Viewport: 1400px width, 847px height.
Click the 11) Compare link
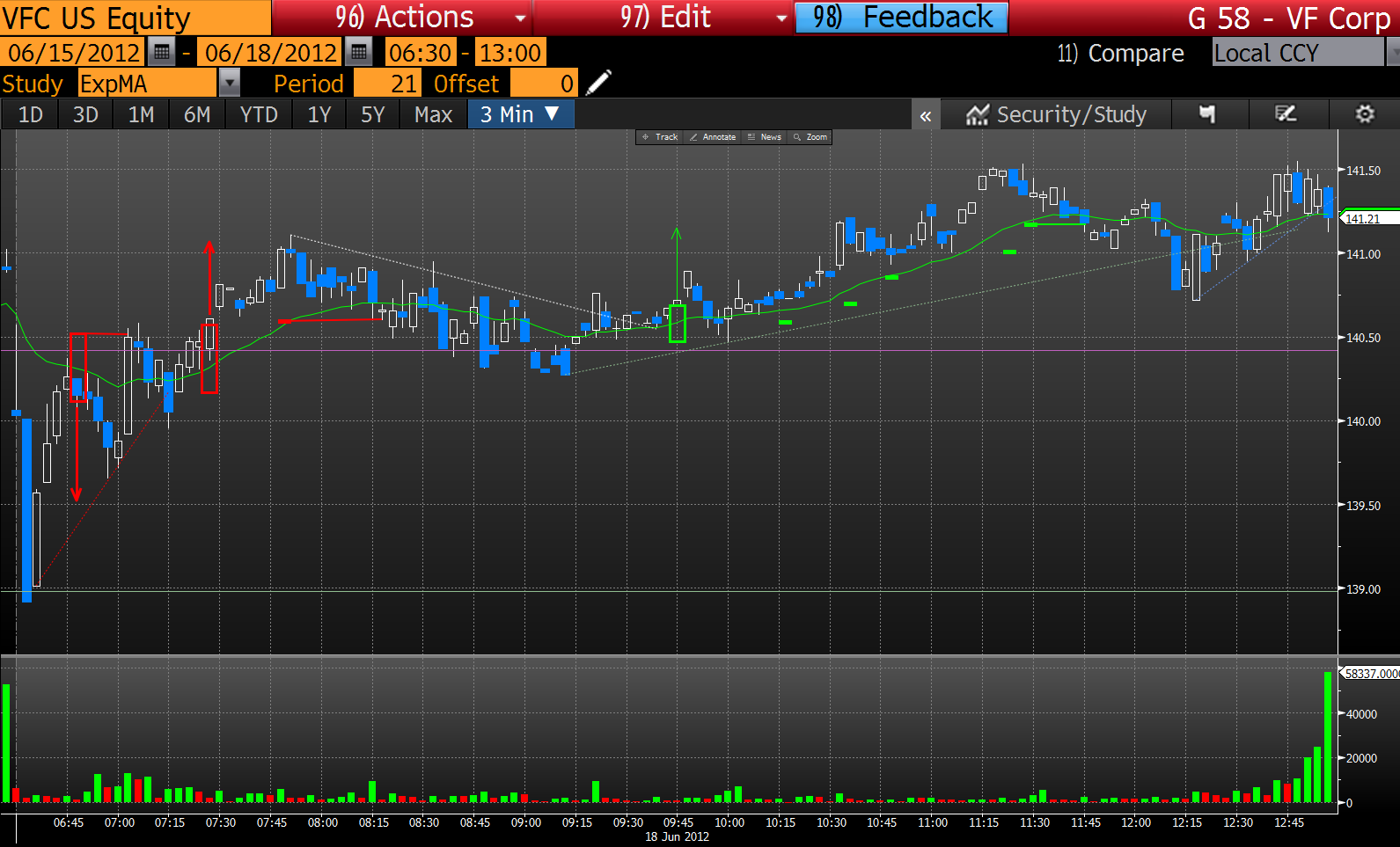click(x=1120, y=53)
